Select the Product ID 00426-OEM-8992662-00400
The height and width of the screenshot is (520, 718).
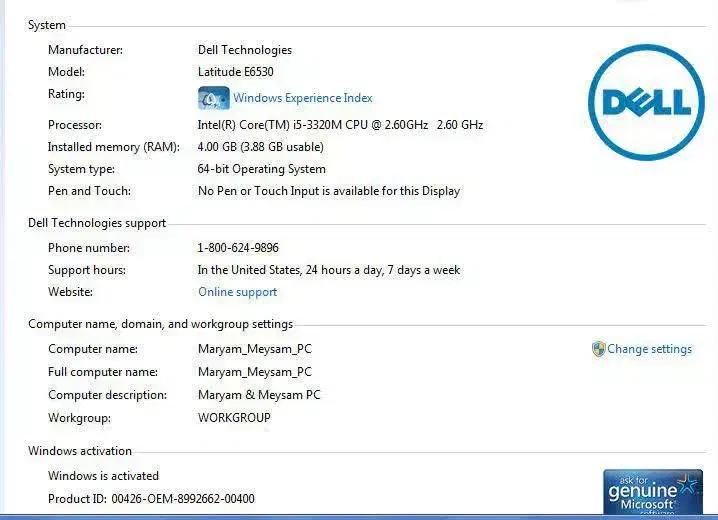(152, 499)
